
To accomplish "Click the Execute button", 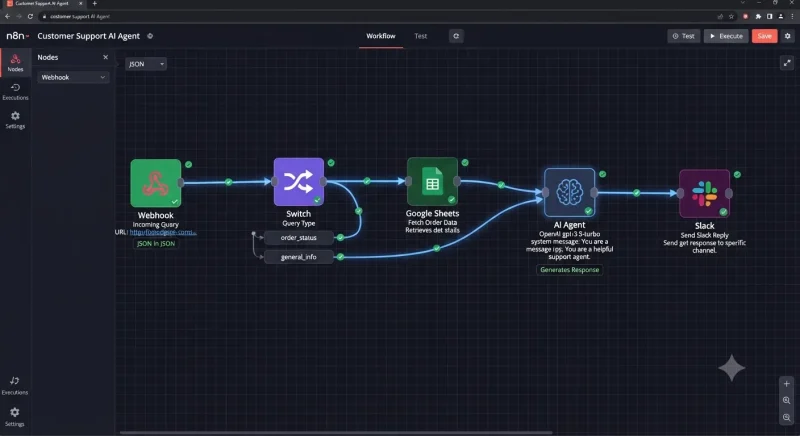I will pyautogui.click(x=726, y=36).
